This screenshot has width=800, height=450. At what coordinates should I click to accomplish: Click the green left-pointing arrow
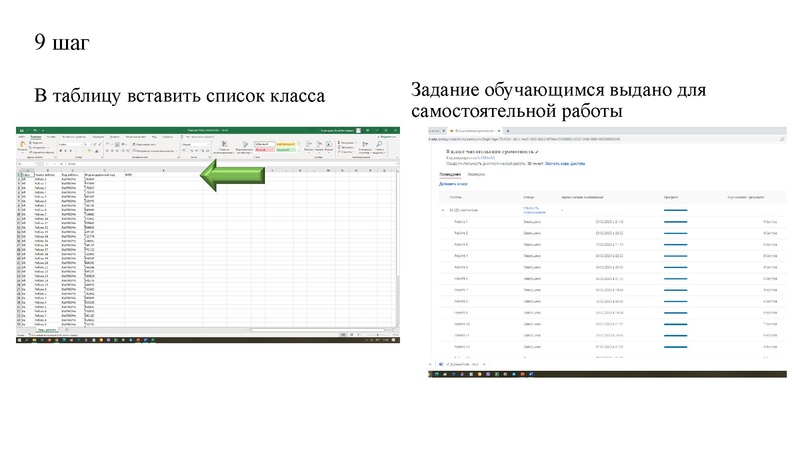(x=232, y=176)
